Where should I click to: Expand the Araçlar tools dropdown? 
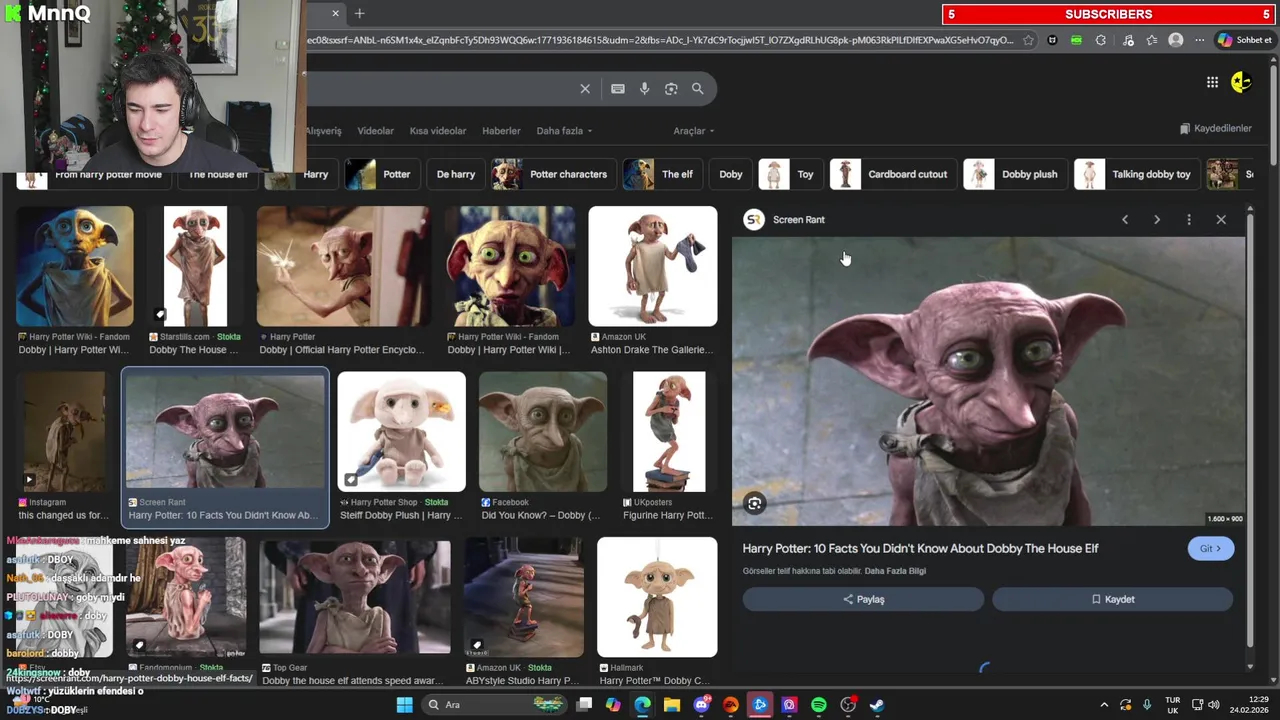coord(693,131)
